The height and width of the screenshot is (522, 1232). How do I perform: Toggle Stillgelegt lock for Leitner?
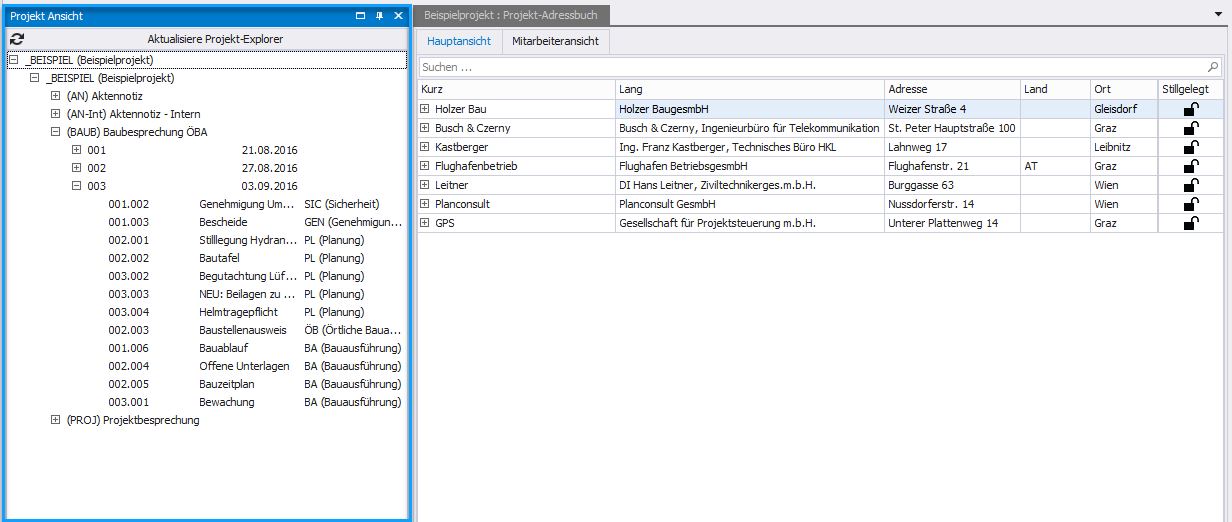pos(1191,185)
